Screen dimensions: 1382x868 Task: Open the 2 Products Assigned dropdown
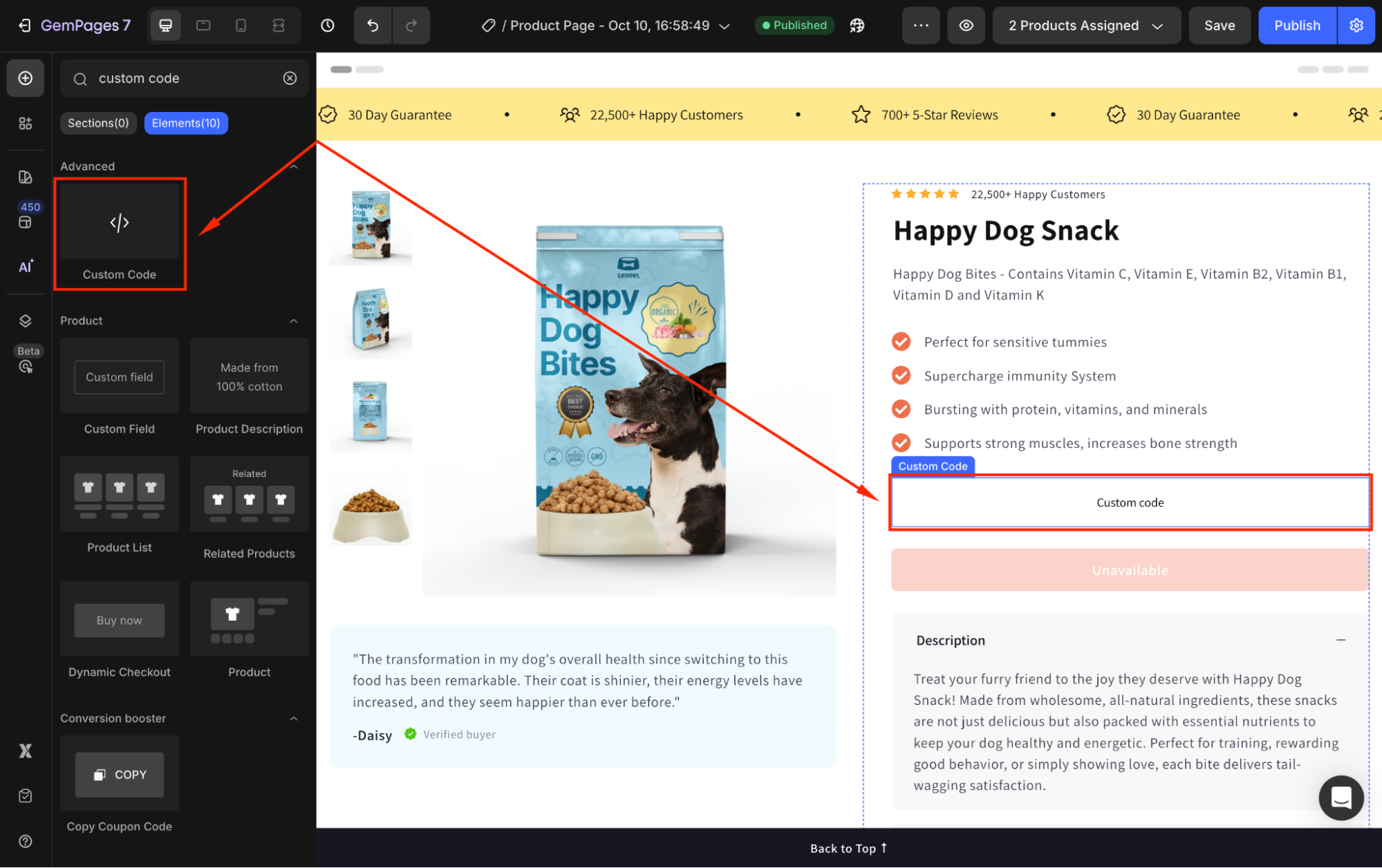tap(1085, 26)
